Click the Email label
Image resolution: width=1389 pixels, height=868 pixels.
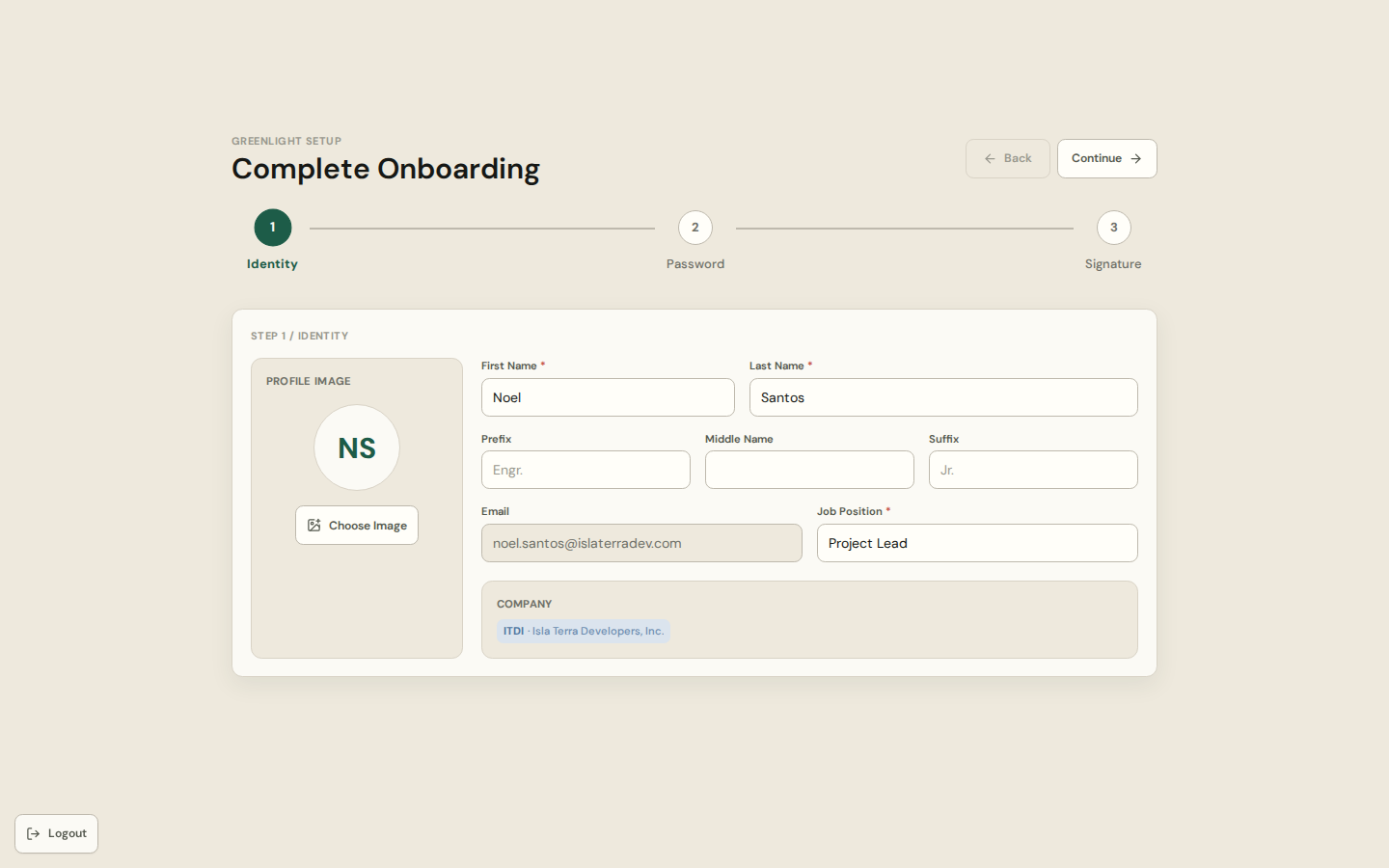[x=495, y=511]
